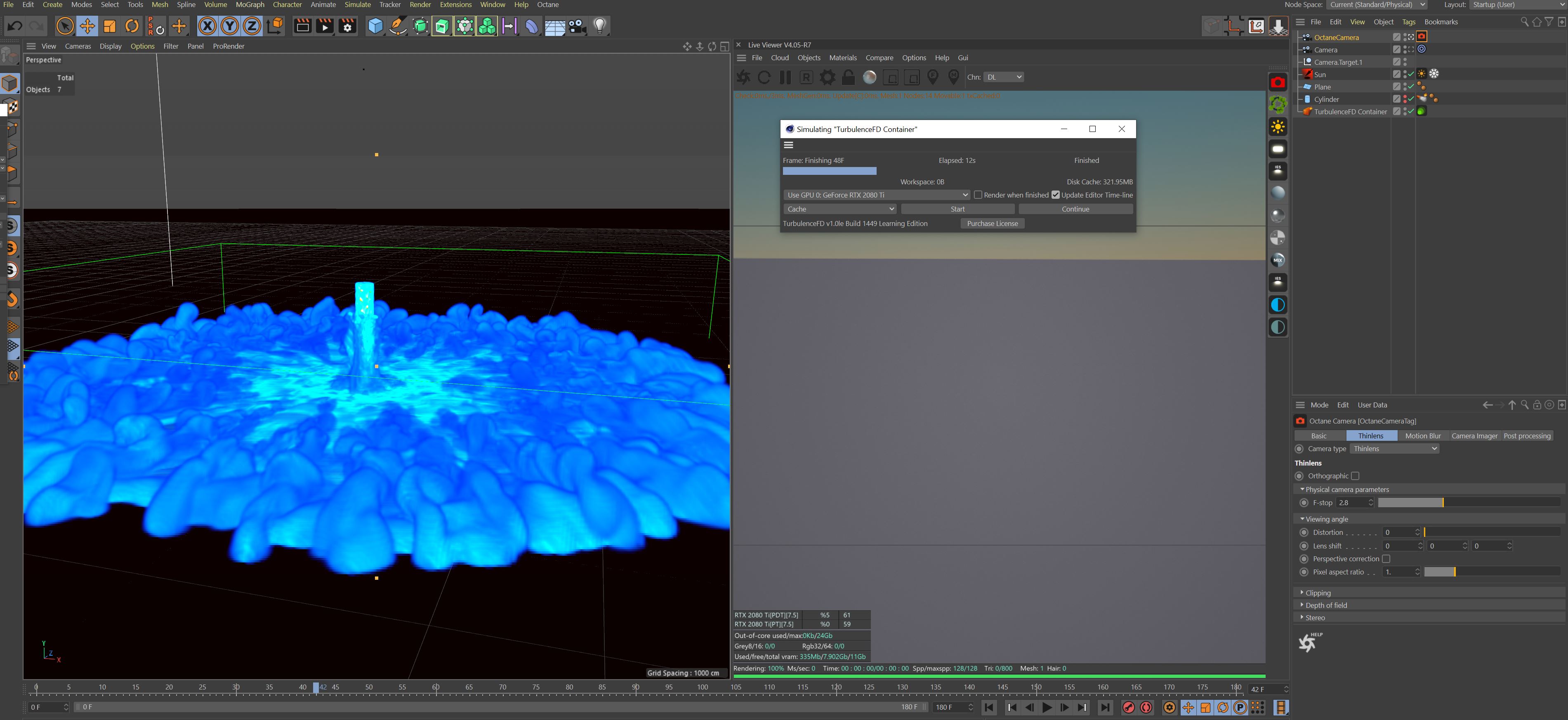
Task: Switch to the Motion Blur tab
Action: (1422, 436)
